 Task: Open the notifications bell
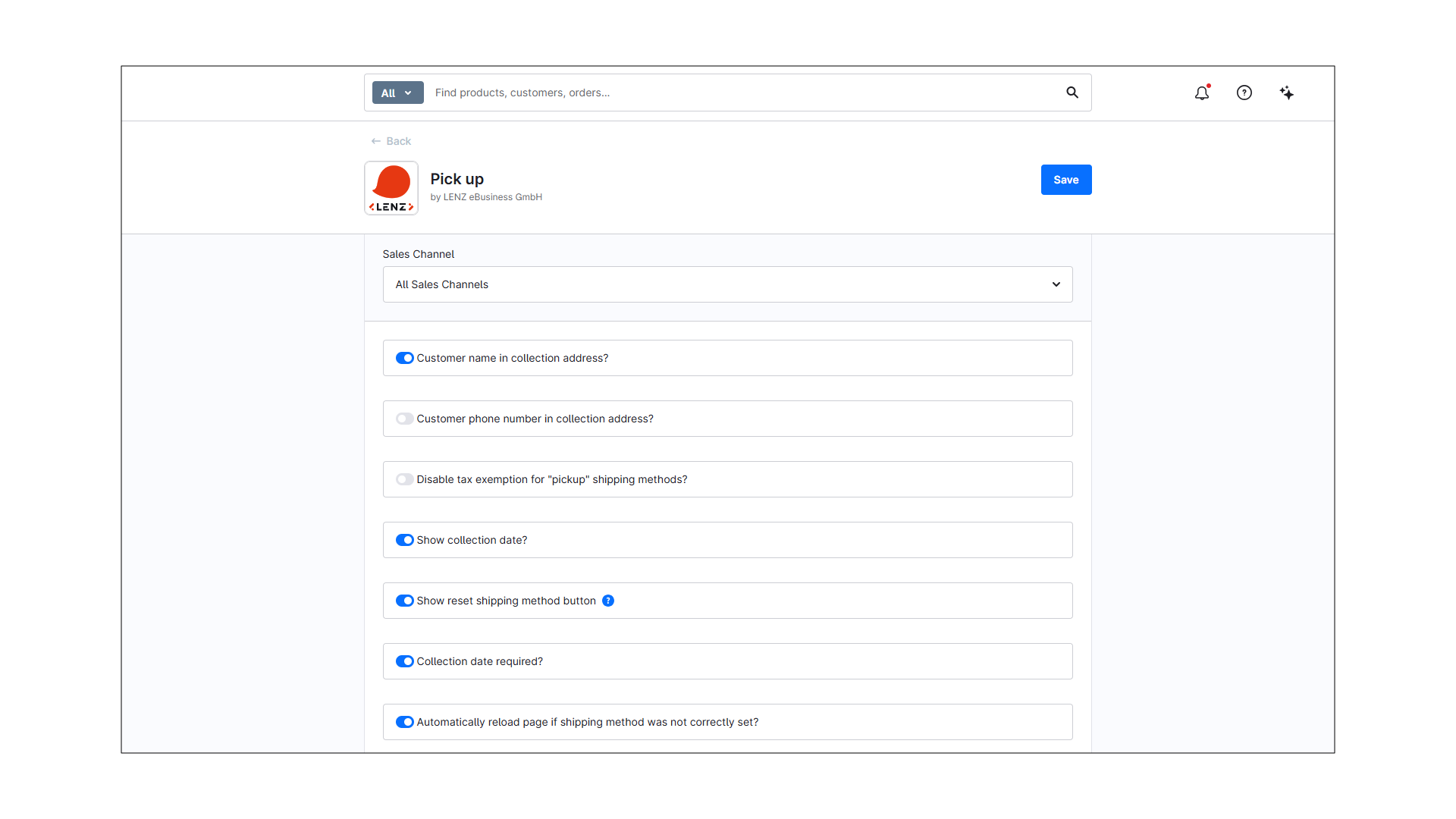click(x=1202, y=93)
